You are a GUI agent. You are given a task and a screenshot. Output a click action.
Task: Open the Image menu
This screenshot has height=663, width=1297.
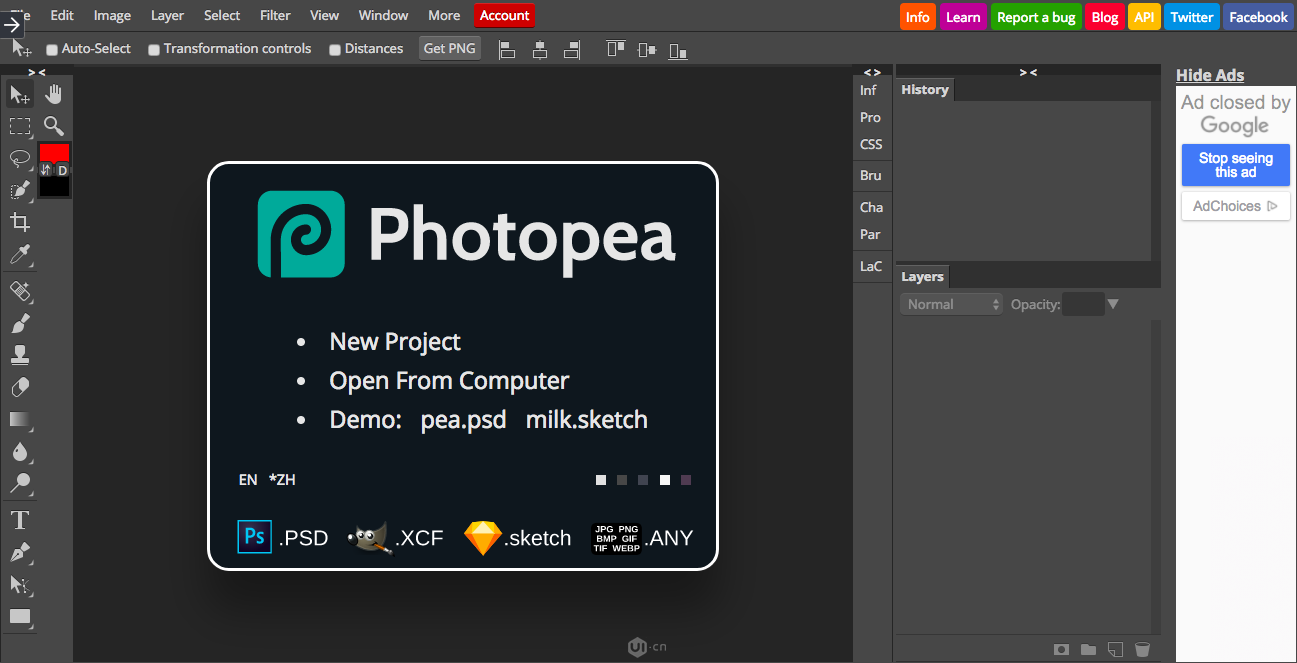(x=112, y=15)
